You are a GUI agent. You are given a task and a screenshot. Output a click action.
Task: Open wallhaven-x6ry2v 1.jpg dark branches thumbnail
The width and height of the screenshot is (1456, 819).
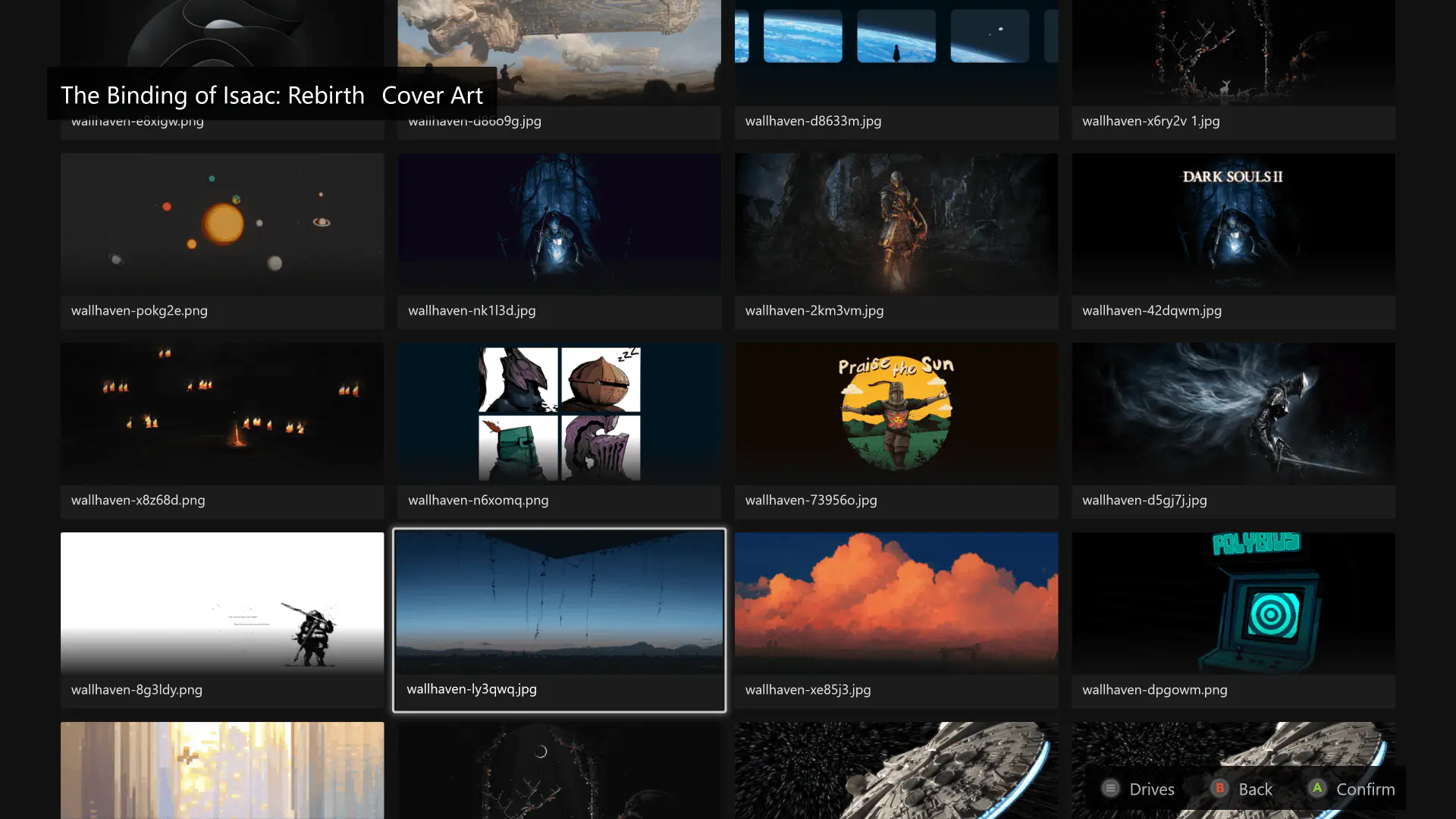(x=1233, y=53)
